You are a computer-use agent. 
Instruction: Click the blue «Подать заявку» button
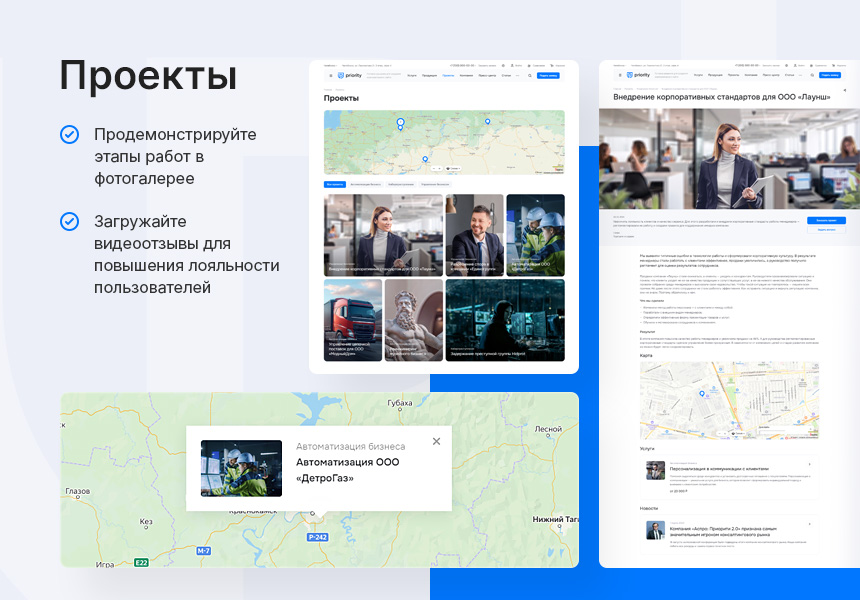(x=547, y=75)
